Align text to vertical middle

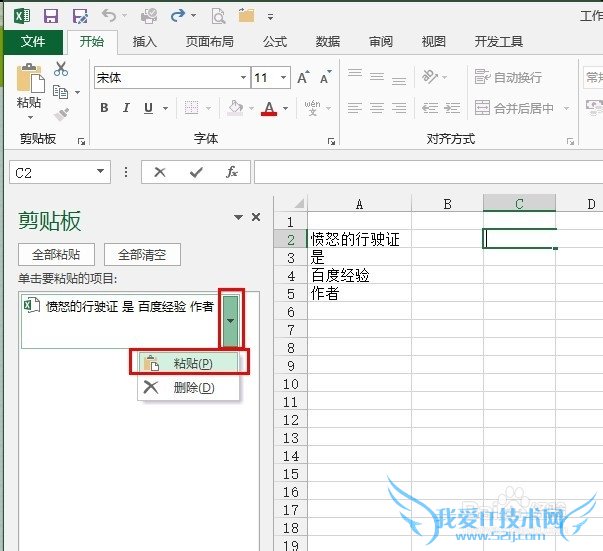pos(377,77)
